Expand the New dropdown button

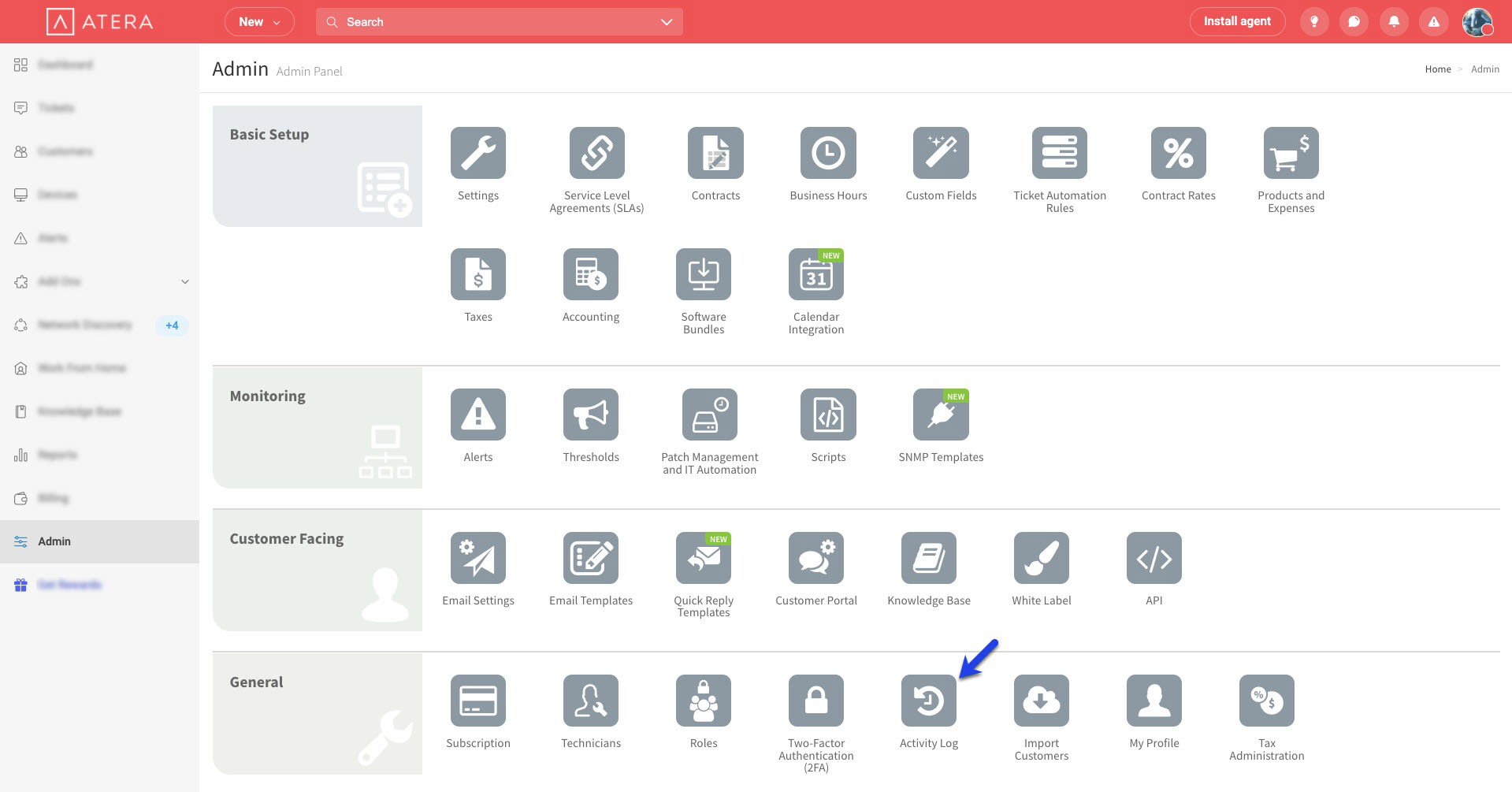(259, 22)
